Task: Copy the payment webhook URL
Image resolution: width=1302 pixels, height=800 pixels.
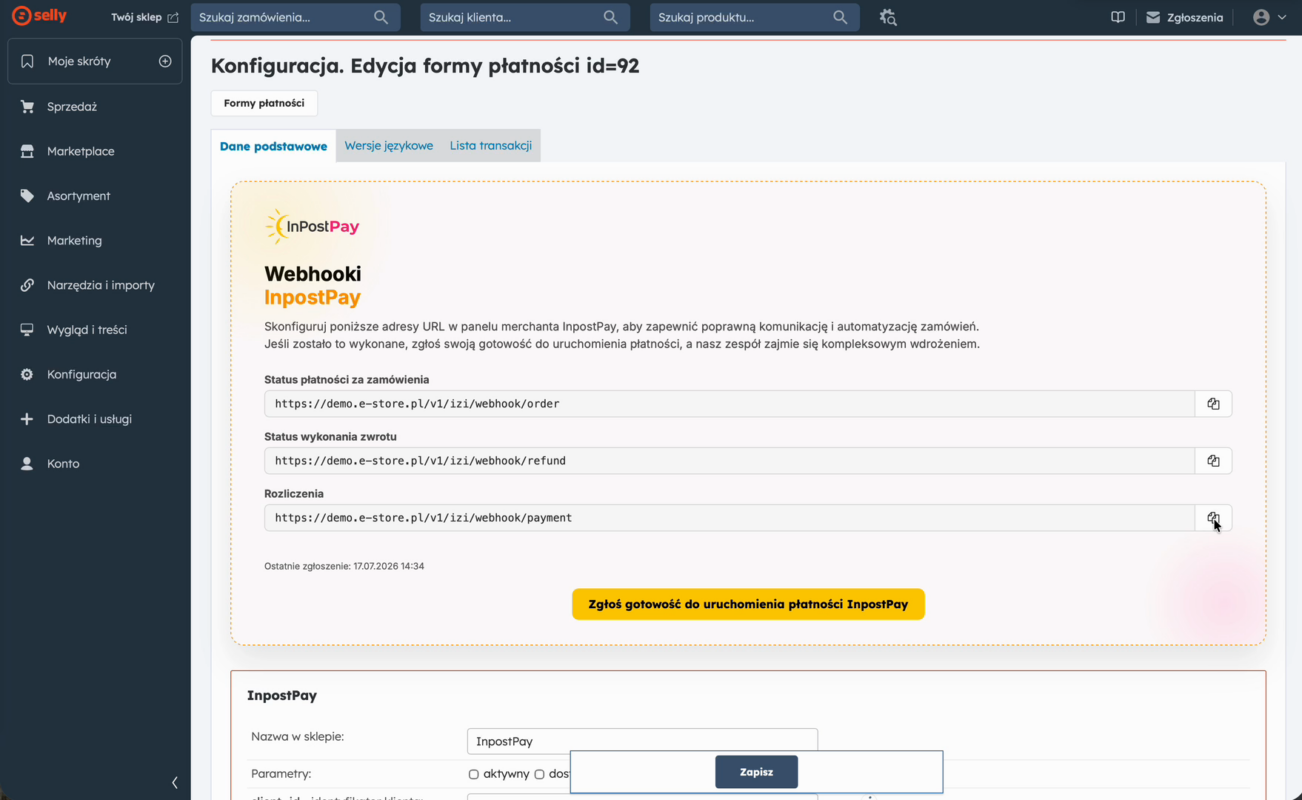Action: point(1213,518)
